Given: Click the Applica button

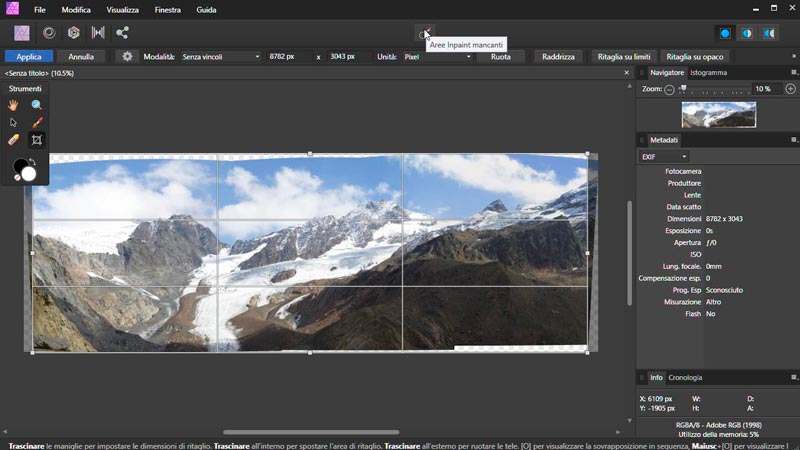Looking at the screenshot, I should coord(29,57).
